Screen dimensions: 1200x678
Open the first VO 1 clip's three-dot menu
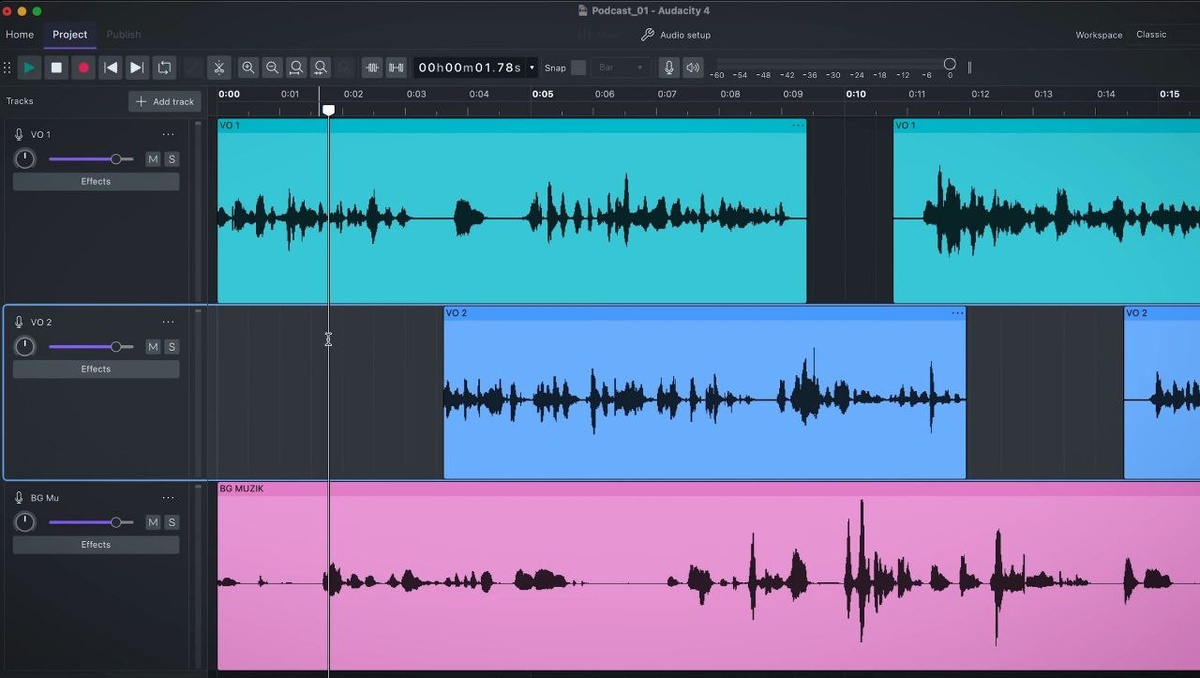pyautogui.click(x=797, y=125)
